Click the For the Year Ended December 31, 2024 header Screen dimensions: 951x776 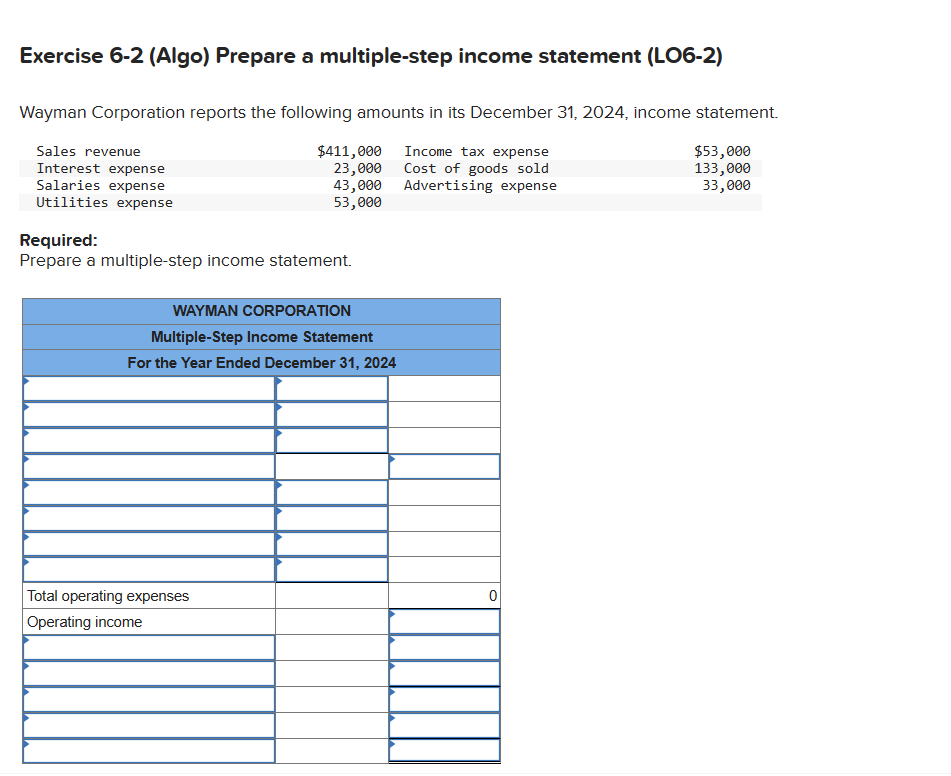261,362
